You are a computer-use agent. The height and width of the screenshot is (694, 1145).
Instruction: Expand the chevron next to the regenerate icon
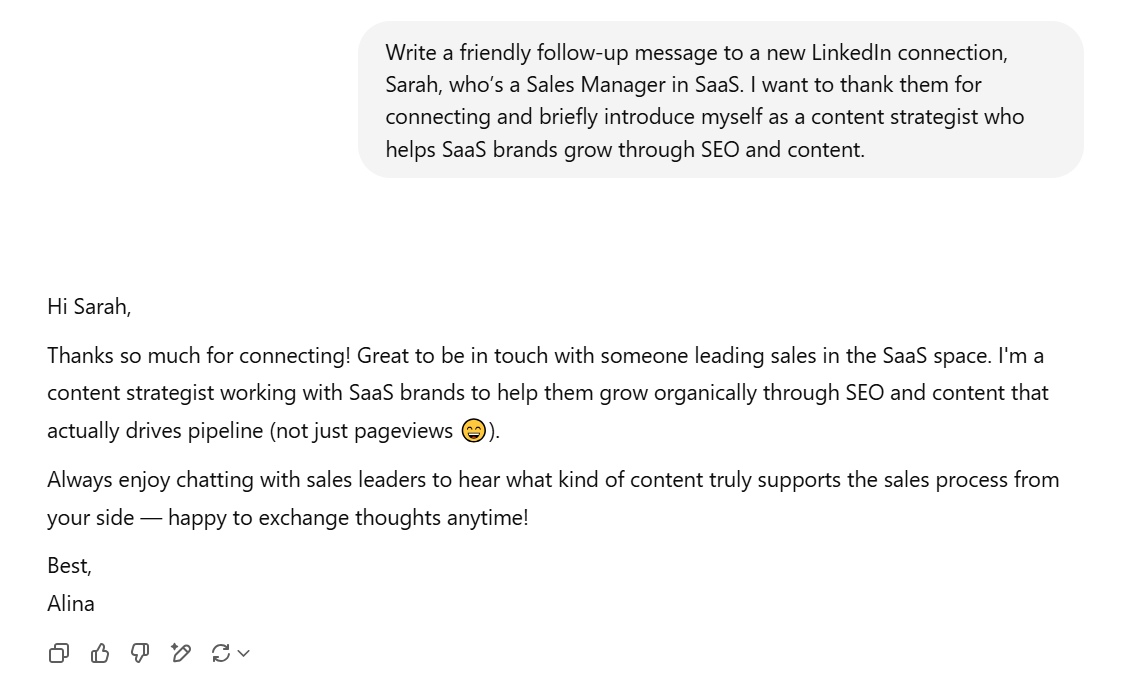click(244, 653)
